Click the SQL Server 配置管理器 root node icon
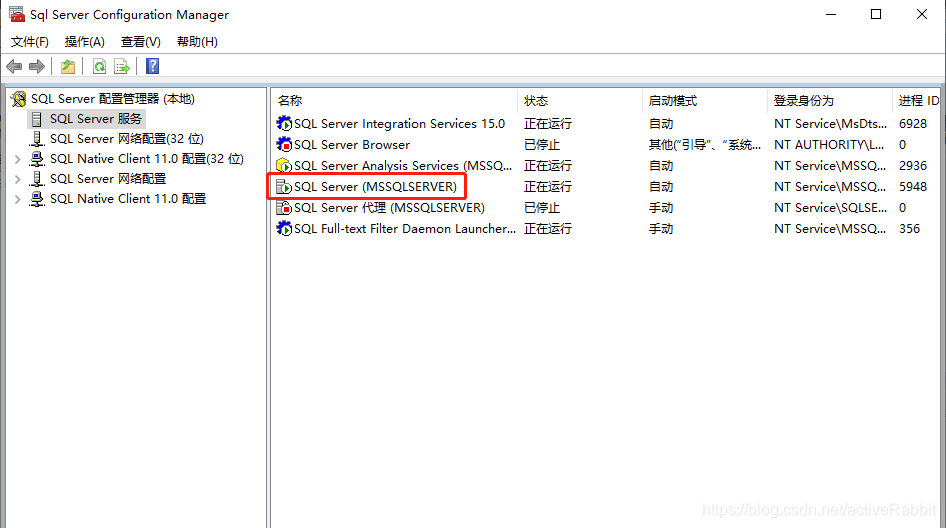Image resolution: width=946 pixels, height=528 pixels. [x=19, y=98]
